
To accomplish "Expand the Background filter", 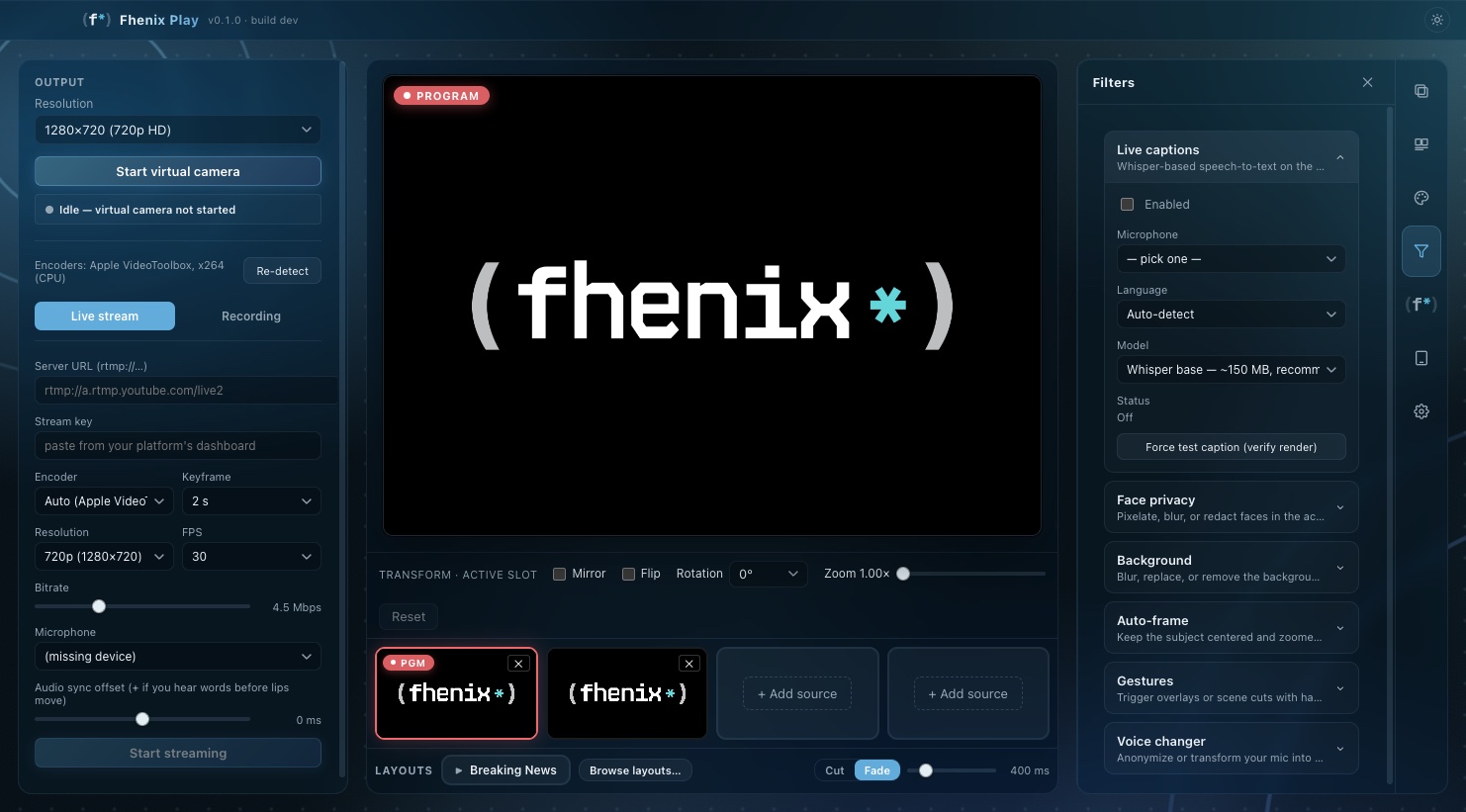I will [x=1231, y=568].
